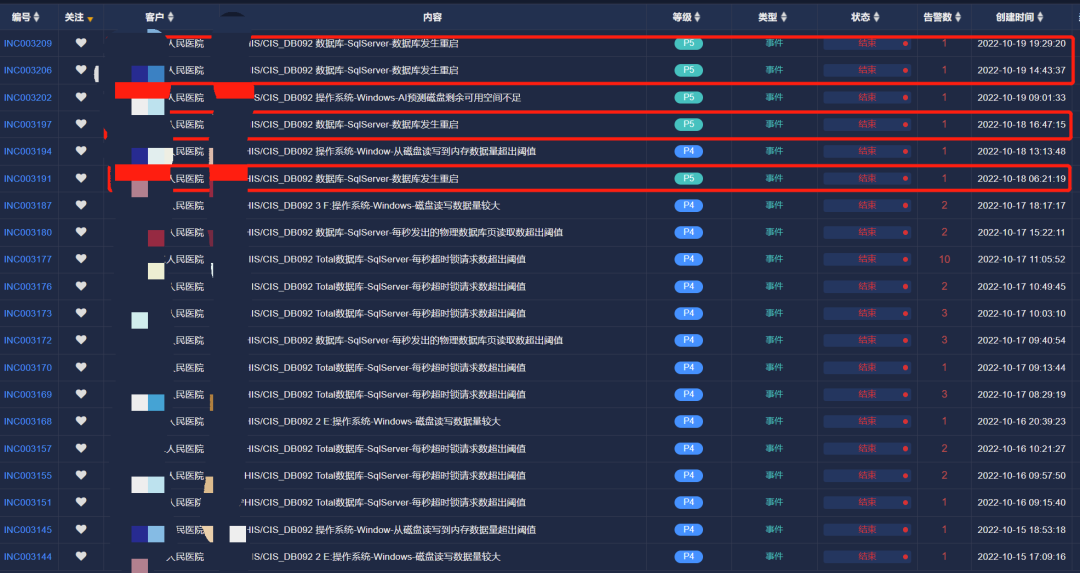Click 结束 status for INC003151

[867, 502]
